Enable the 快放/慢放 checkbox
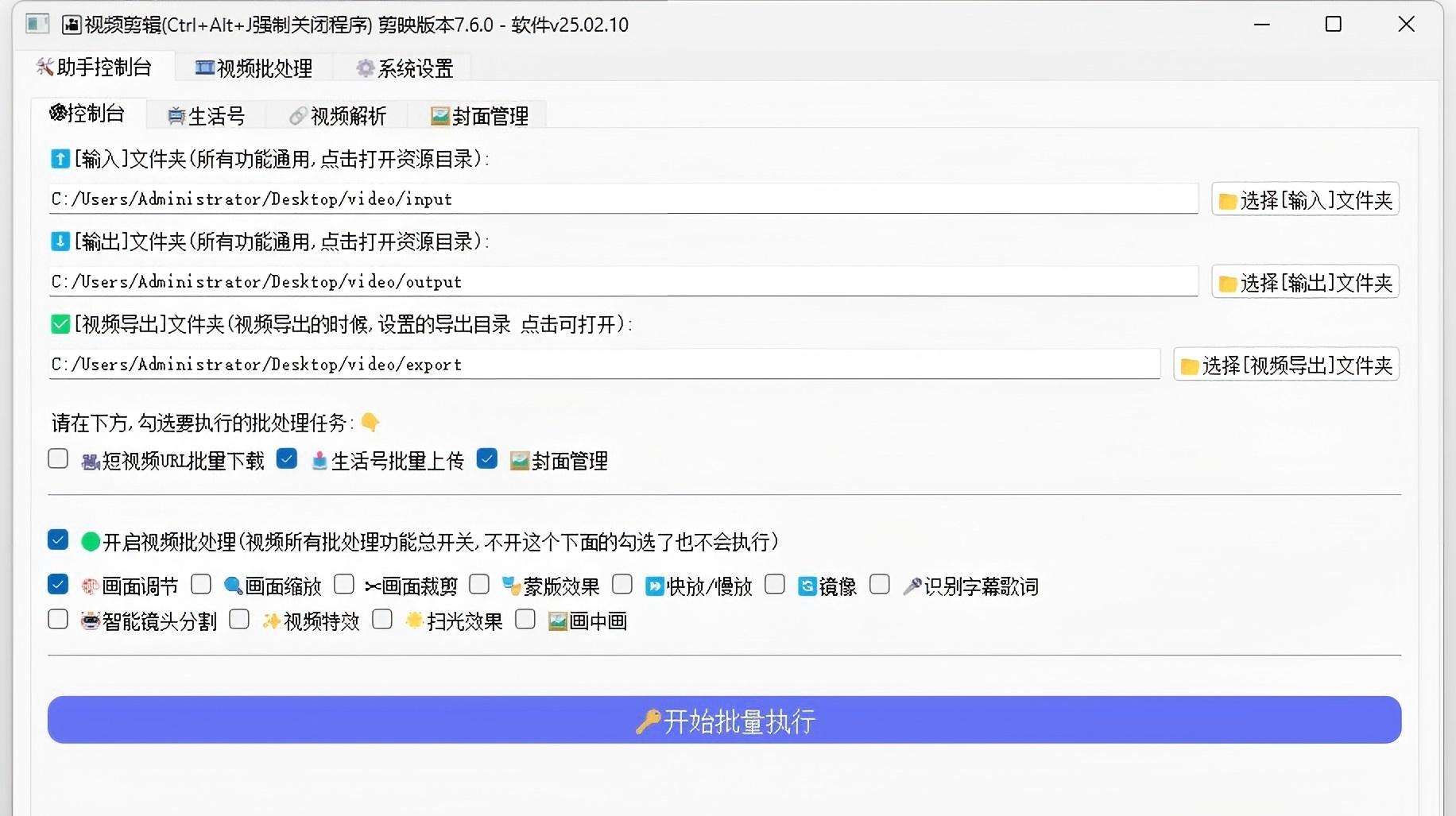Image resolution: width=1456 pixels, height=816 pixels. (x=622, y=584)
